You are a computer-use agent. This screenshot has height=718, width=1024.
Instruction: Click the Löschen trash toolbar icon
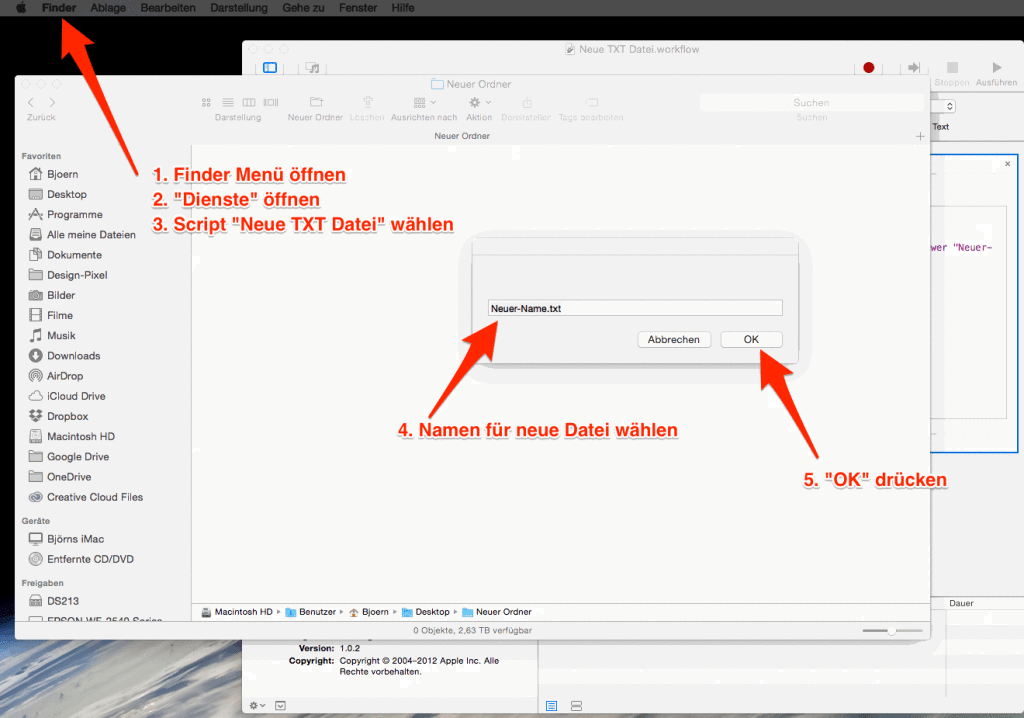pyautogui.click(x=368, y=102)
